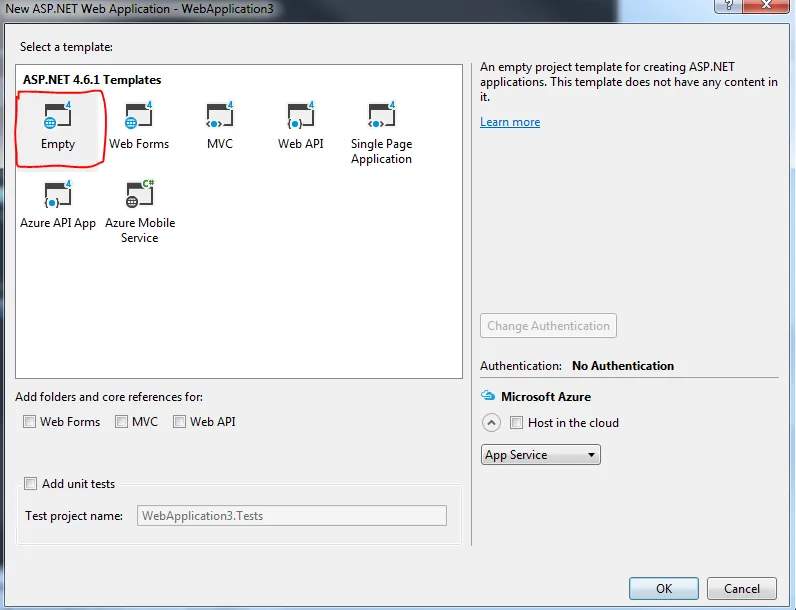Click the dialog help question-mark button

728,6
